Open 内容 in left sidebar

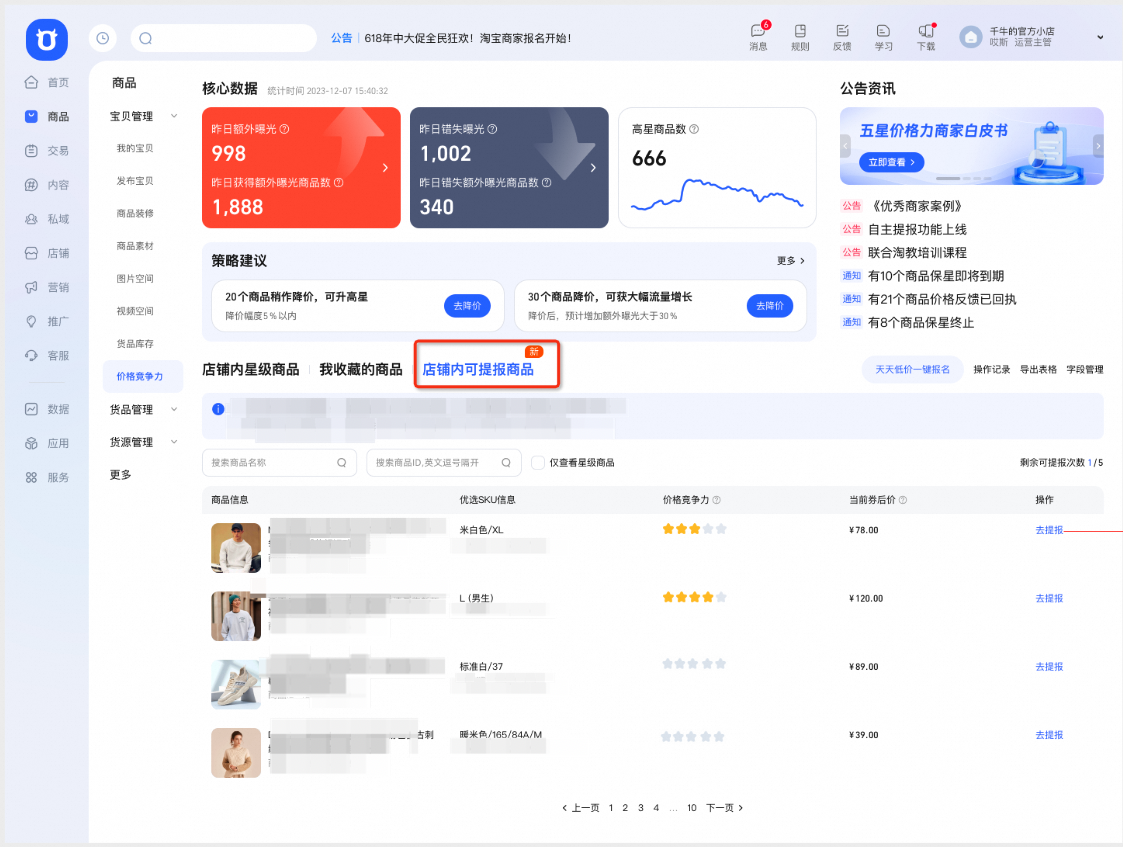tap(47, 185)
